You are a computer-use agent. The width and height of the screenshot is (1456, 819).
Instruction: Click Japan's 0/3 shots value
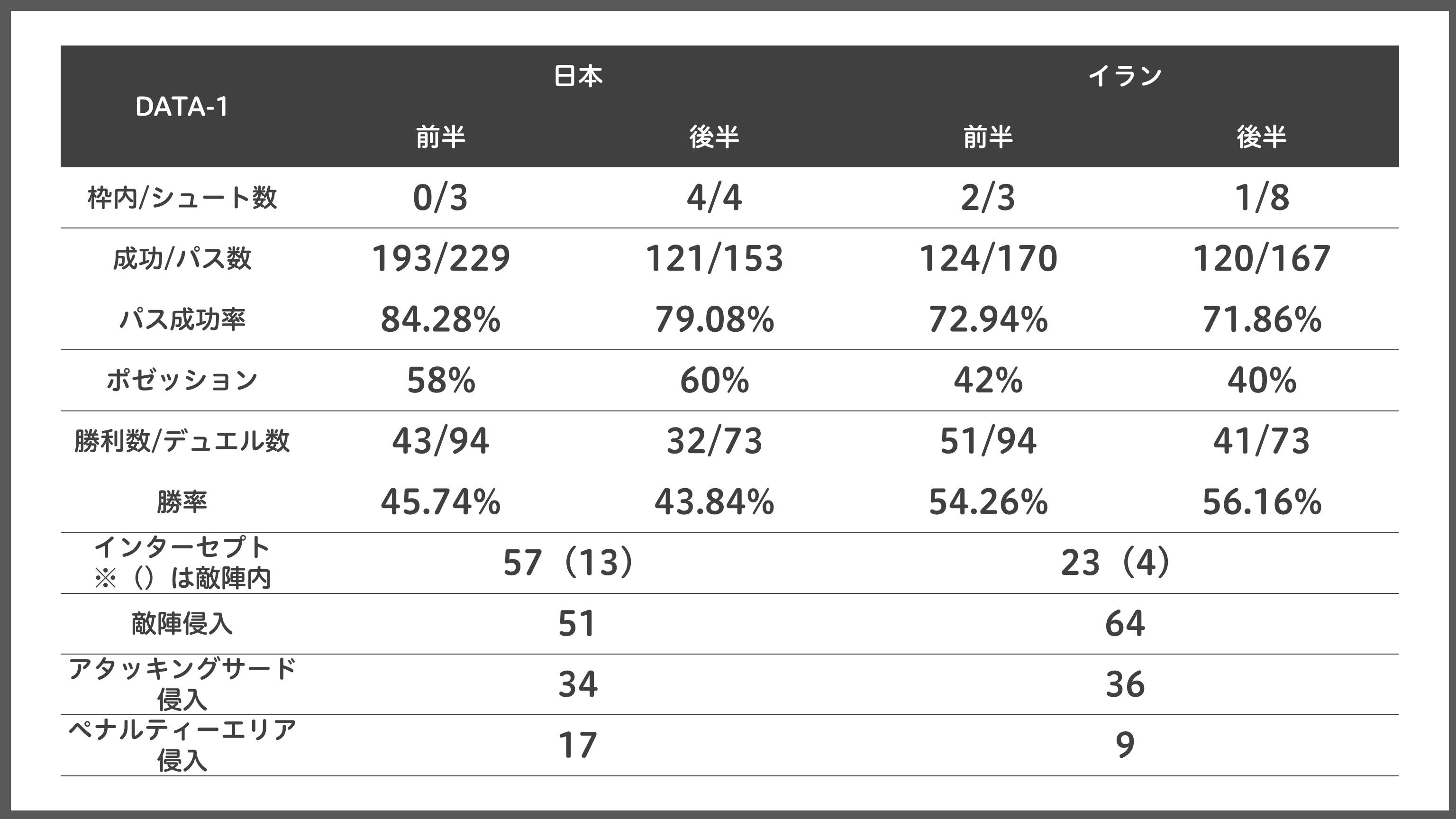pyautogui.click(x=440, y=198)
